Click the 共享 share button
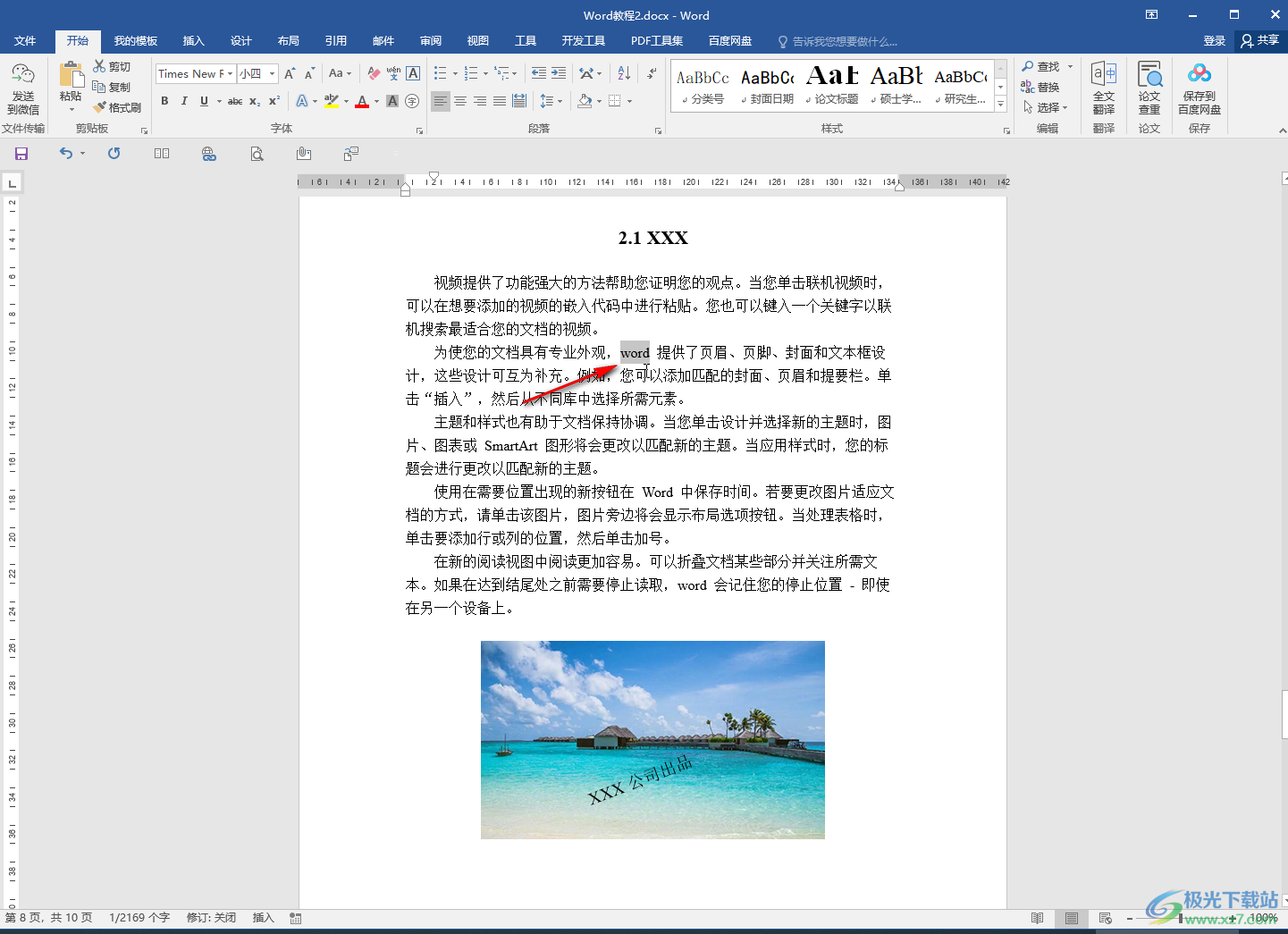The image size is (1288, 934). coord(1259,41)
